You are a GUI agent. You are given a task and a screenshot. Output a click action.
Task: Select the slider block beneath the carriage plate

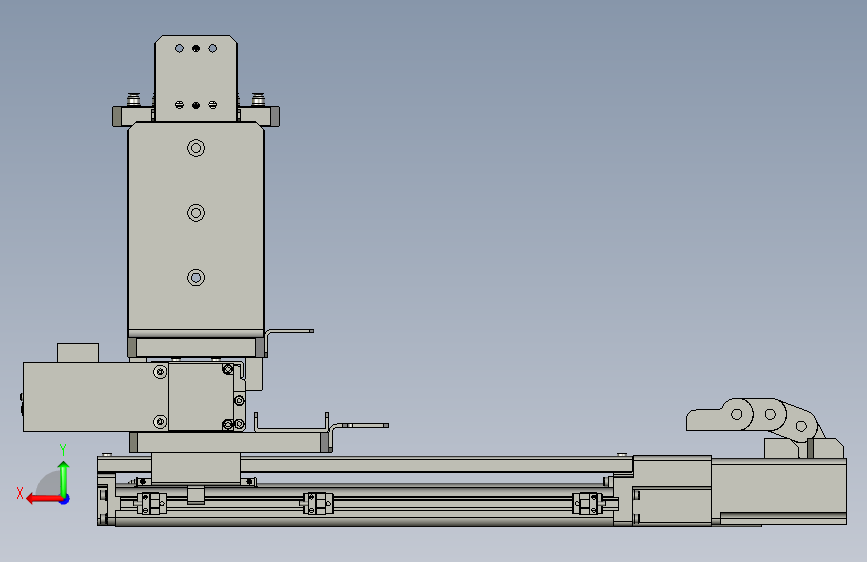[196, 468]
